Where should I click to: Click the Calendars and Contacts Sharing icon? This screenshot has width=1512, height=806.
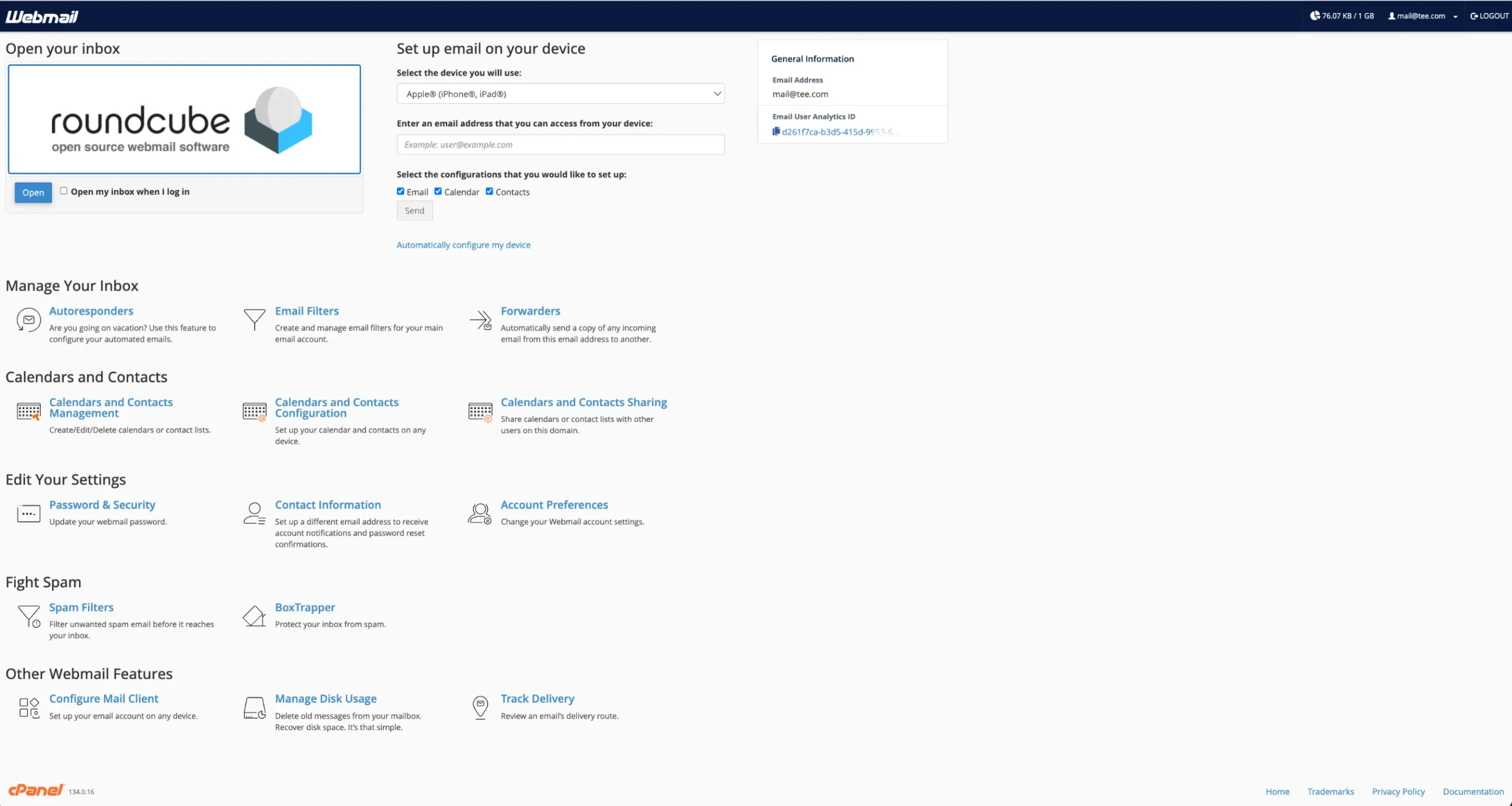[480, 411]
